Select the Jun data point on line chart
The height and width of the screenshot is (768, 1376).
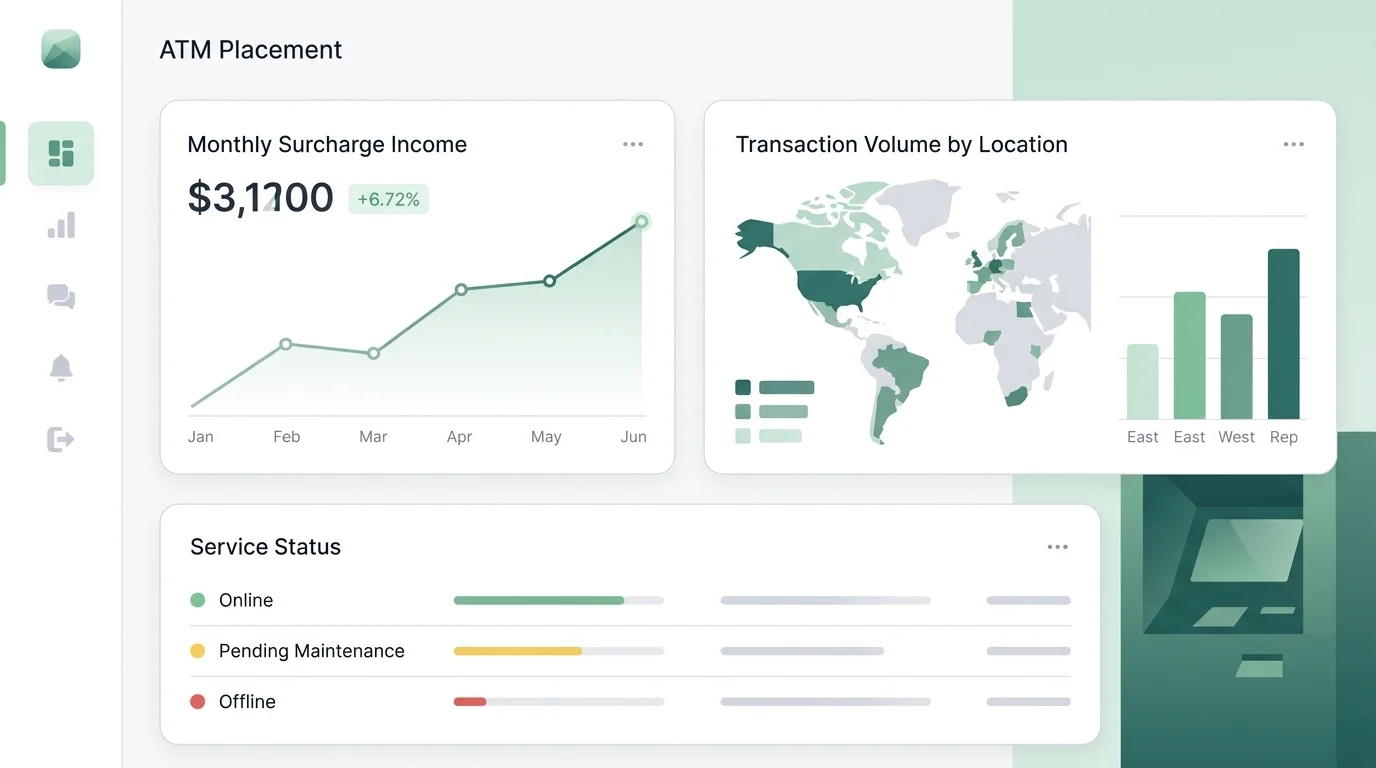point(642,221)
